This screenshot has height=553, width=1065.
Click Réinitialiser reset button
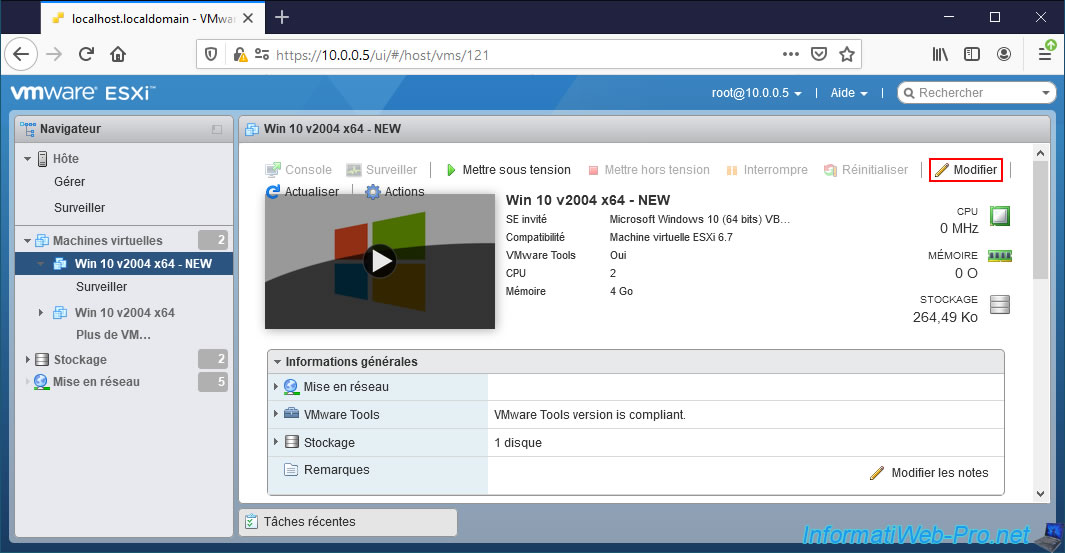point(866,170)
